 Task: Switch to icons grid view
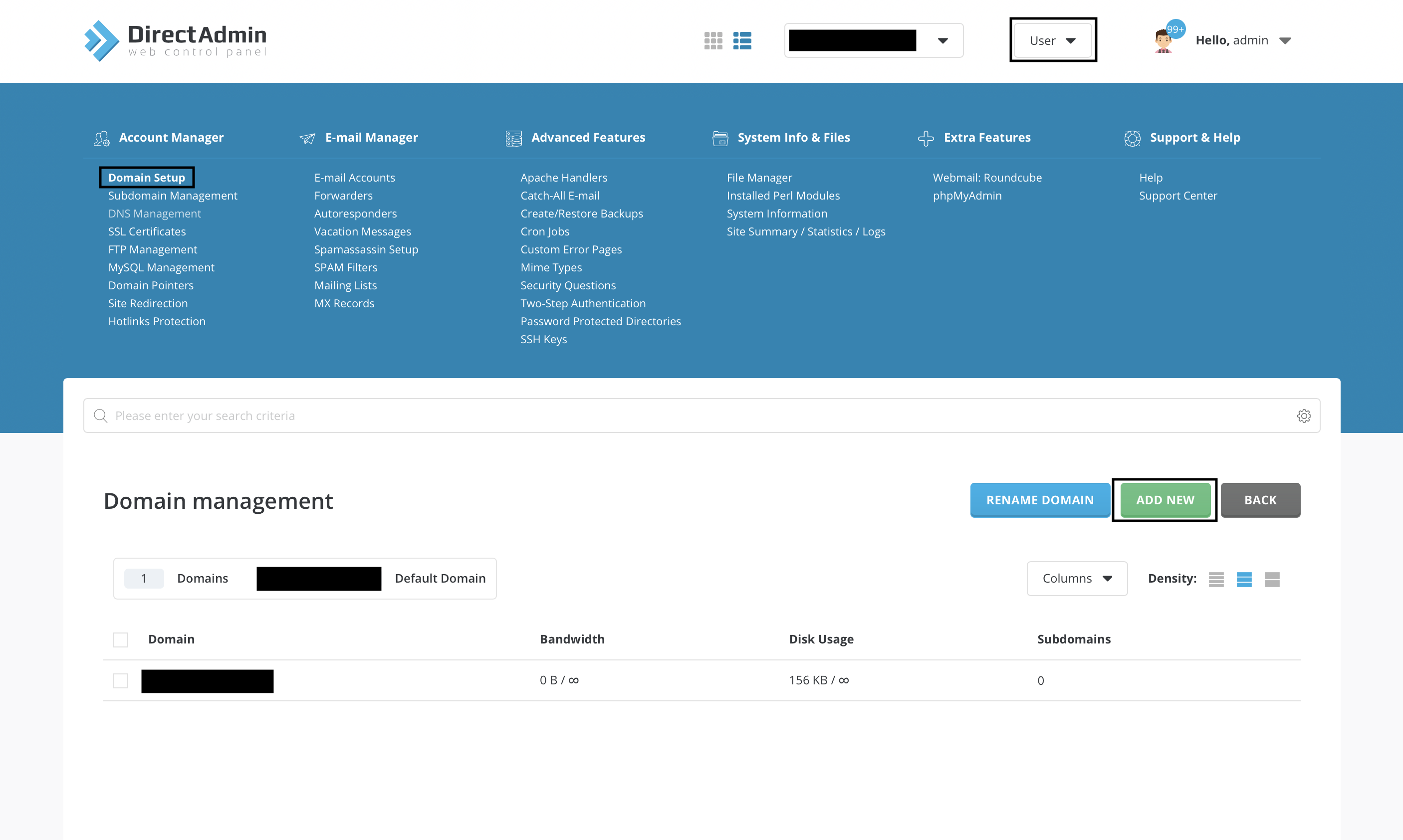pyautogui.click(x=713, y=41)
